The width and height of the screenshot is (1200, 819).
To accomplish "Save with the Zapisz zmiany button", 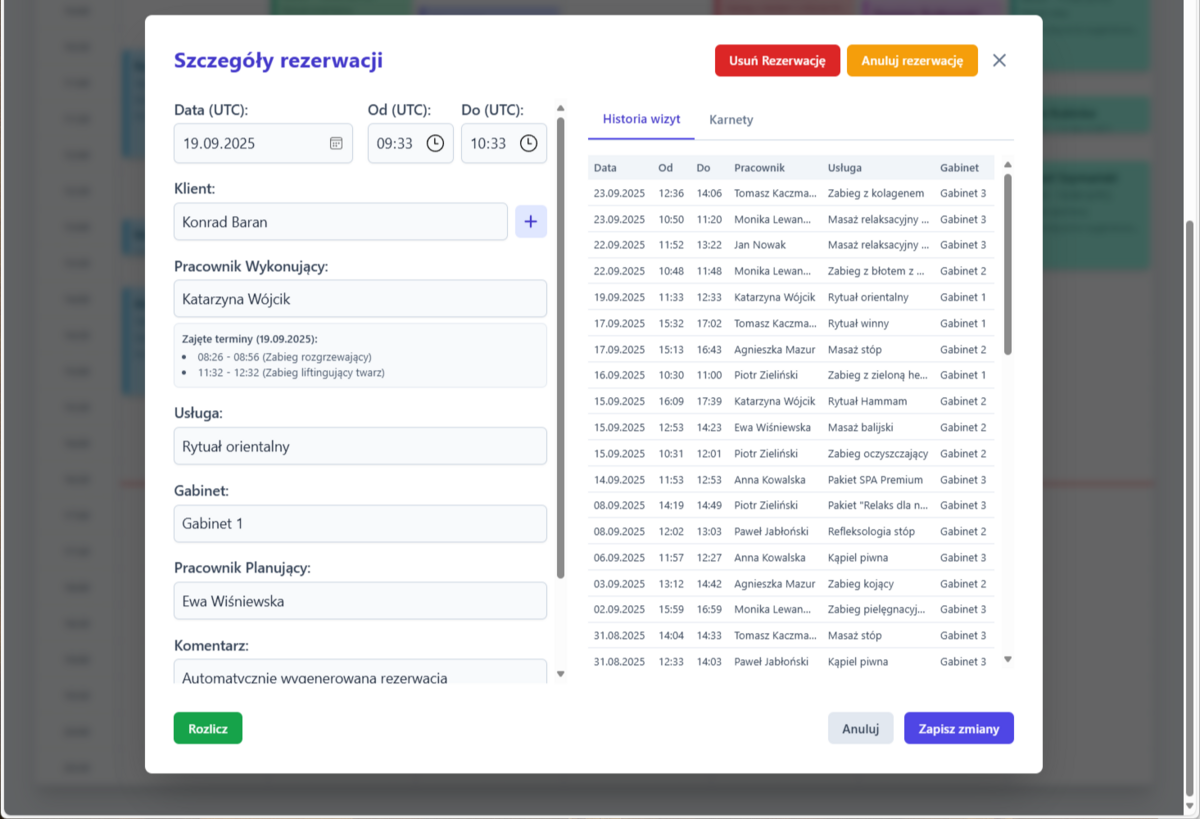I will tap(958, 728).
